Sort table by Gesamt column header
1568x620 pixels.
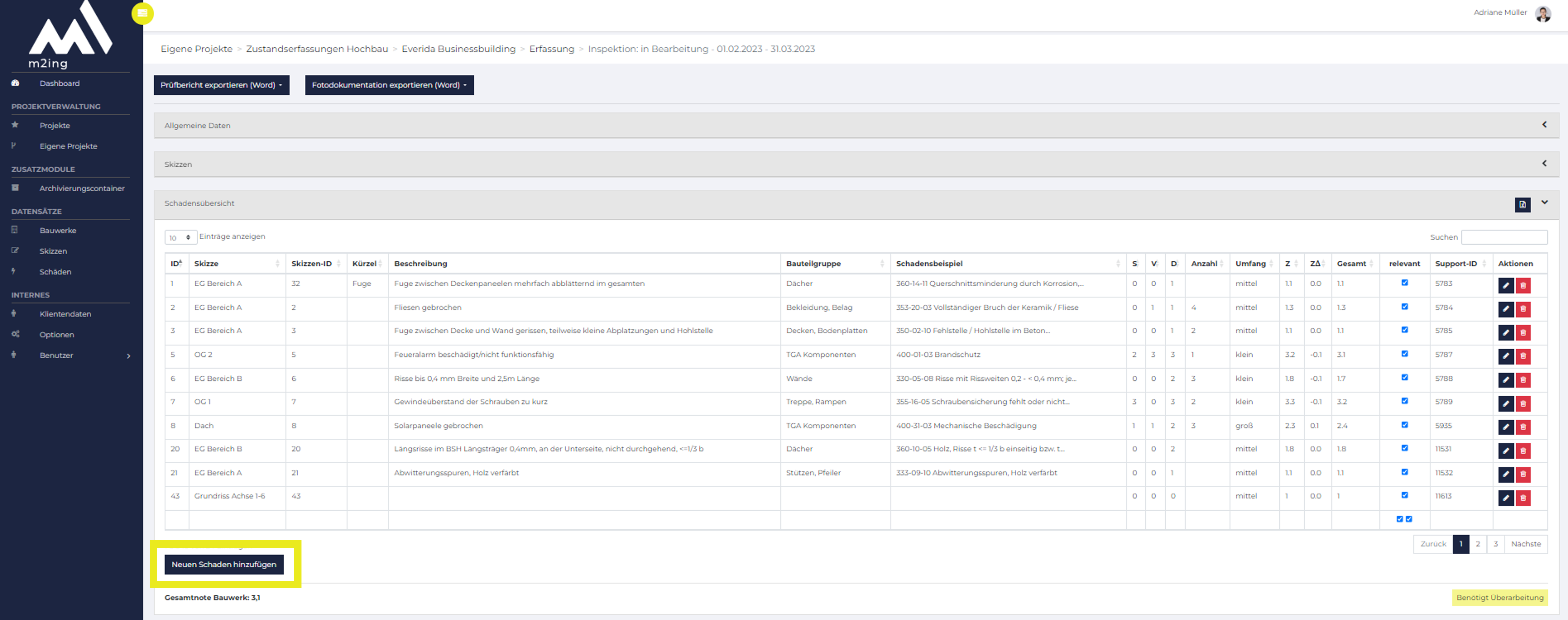[x=1355, y=264]
